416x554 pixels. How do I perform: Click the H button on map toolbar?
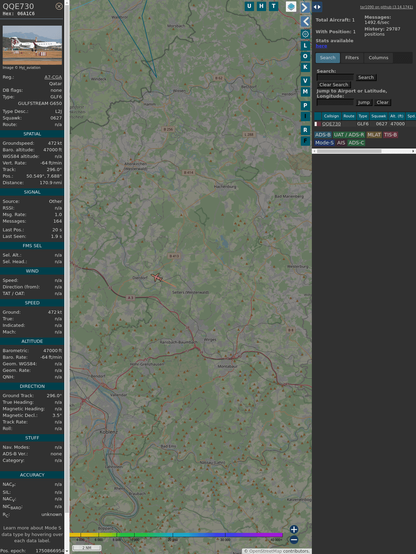261,6
